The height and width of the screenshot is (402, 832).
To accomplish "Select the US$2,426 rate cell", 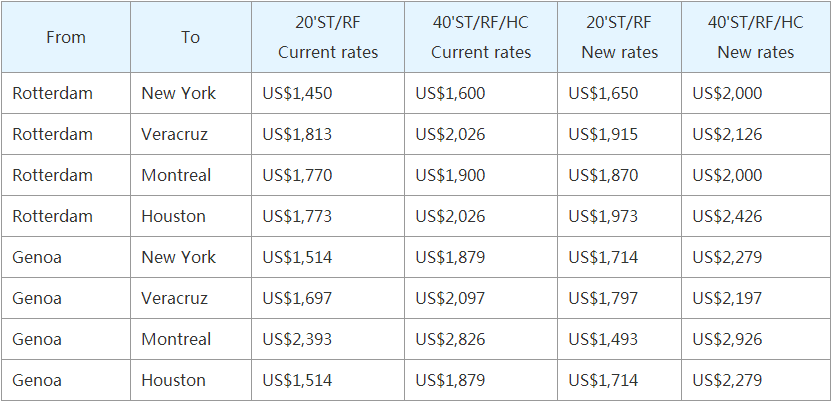I will click(x=728, y=216).
